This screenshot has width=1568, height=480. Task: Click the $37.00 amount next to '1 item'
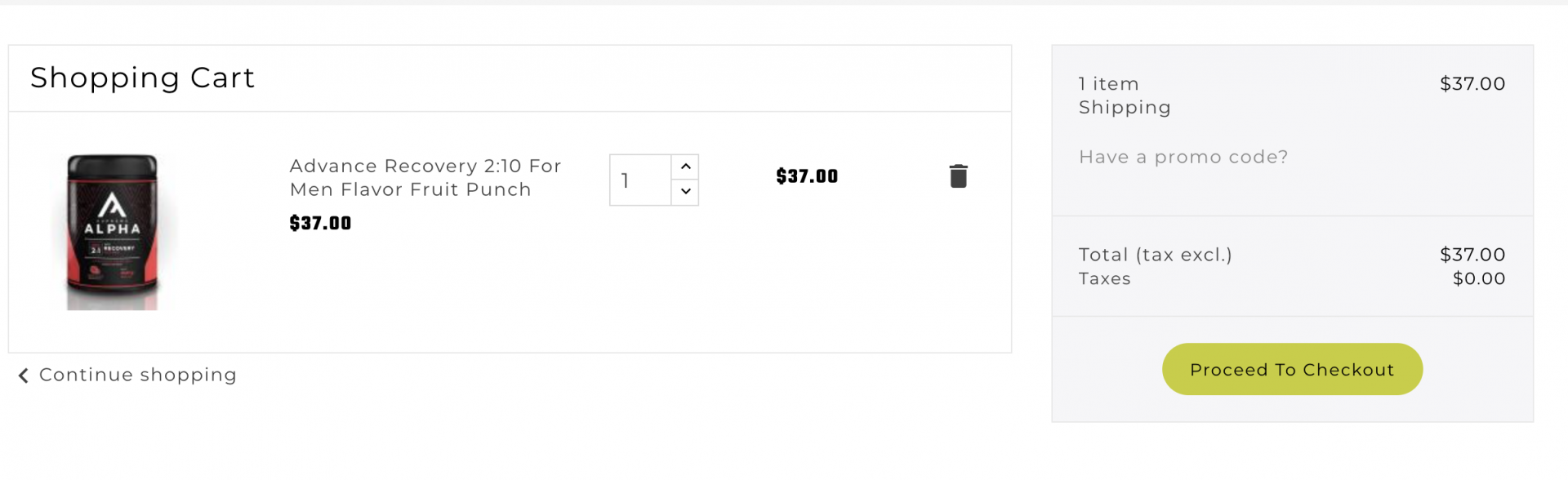pyautogui.click(x=1472, y=84)
